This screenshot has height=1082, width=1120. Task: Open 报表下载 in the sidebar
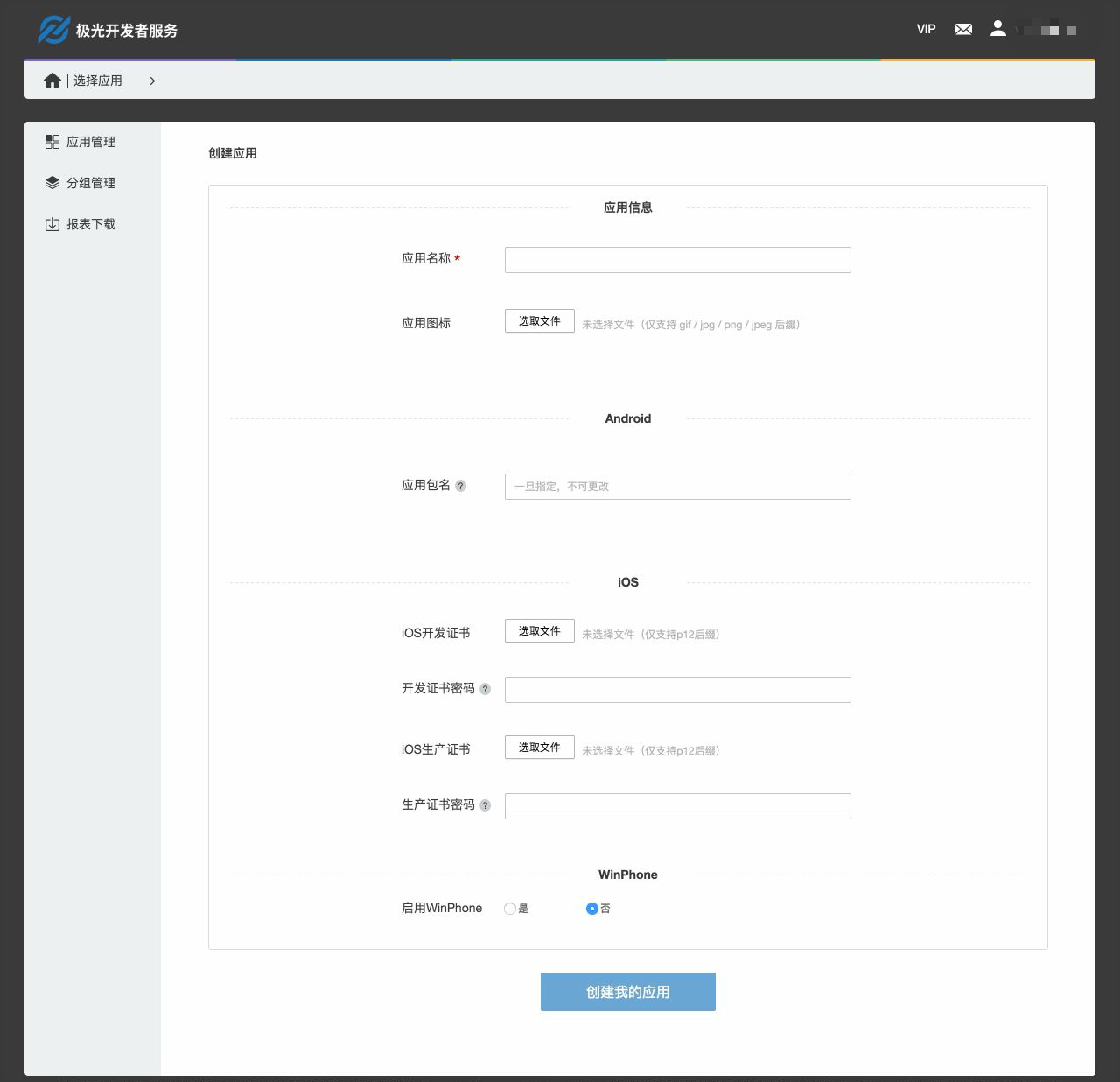tap(91, 224)
